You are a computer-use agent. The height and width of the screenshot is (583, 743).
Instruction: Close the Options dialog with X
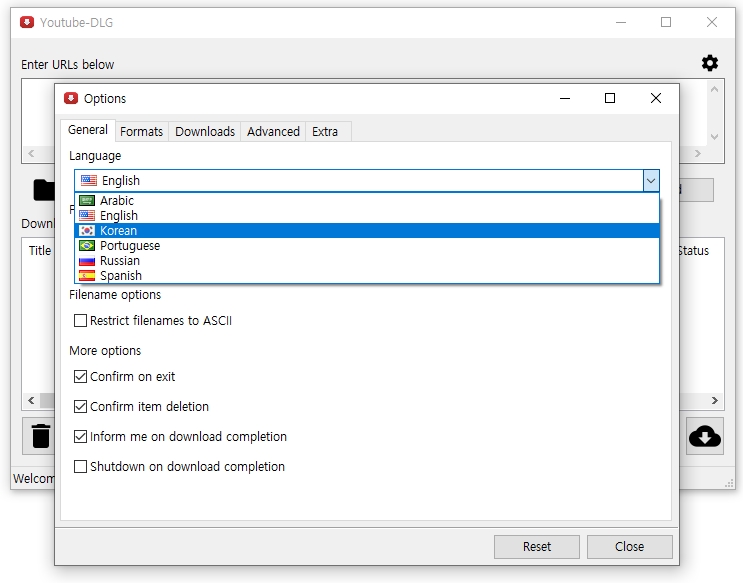coord(656,98)
